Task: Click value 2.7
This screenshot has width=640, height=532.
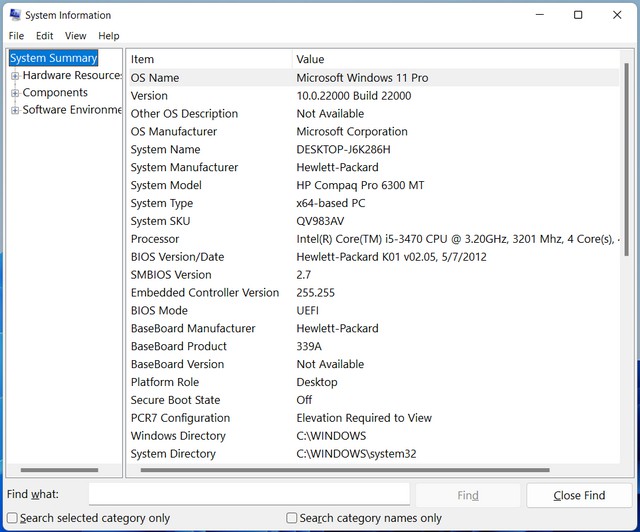Action: 303,275
